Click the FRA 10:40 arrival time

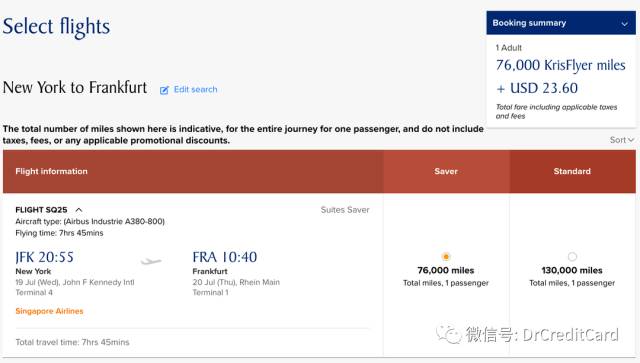pos(225,257)
